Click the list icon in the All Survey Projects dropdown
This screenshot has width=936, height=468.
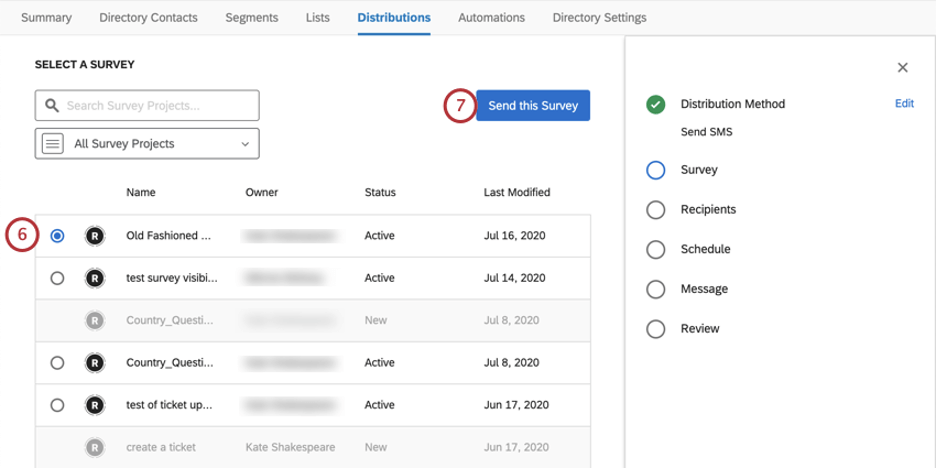[53, 143]
